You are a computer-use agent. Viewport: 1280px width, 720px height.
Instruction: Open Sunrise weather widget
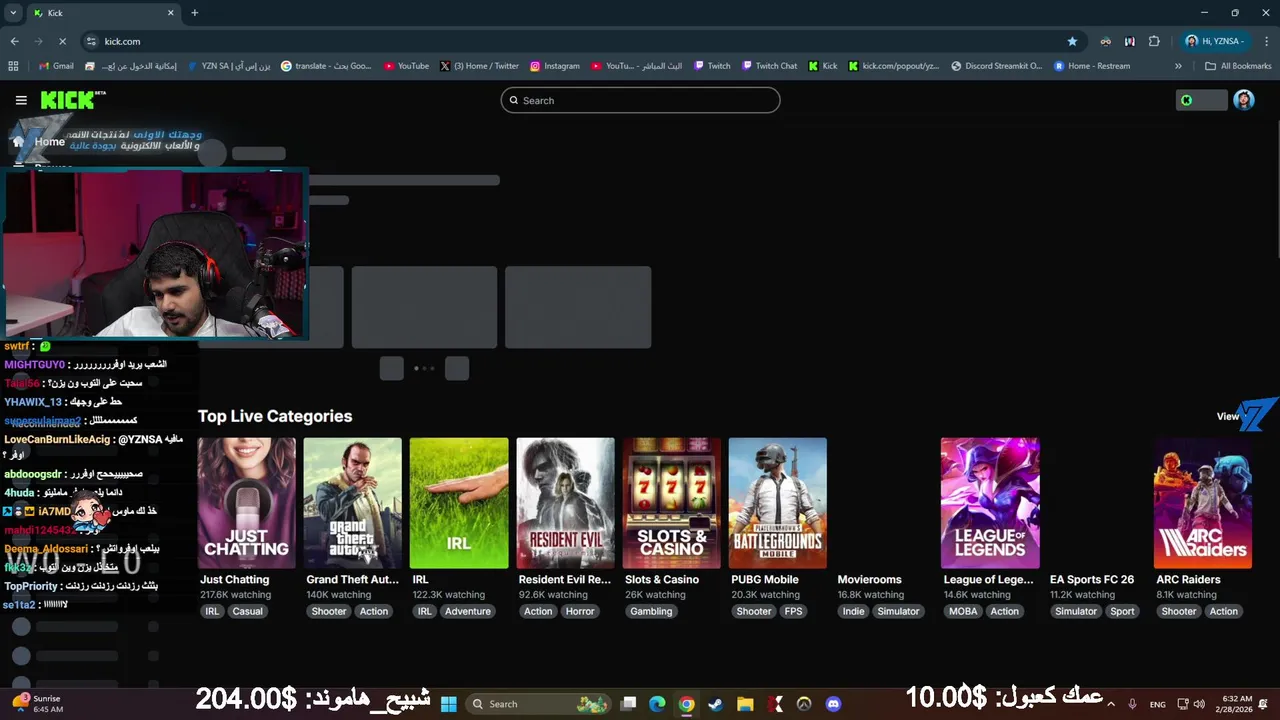coord(38,703)
